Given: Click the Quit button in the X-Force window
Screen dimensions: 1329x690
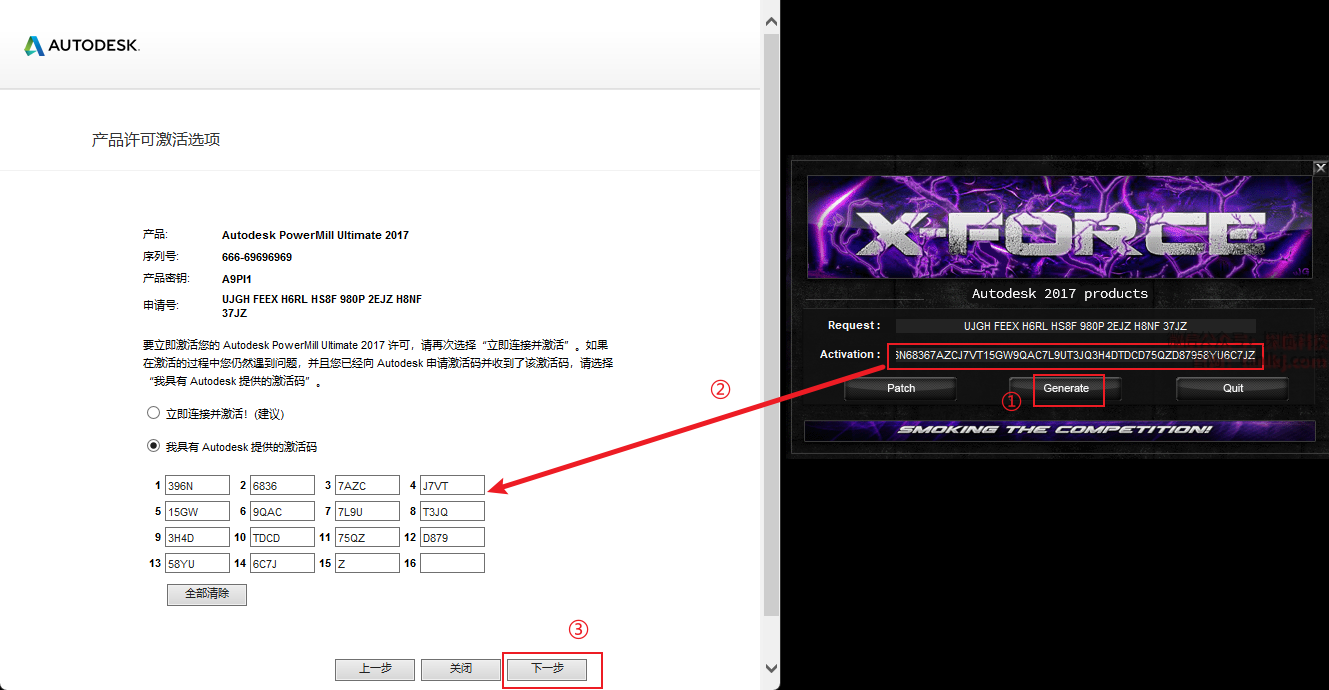Looking at the screenshot, I should pyautogui.click(x=1233, y=388).
